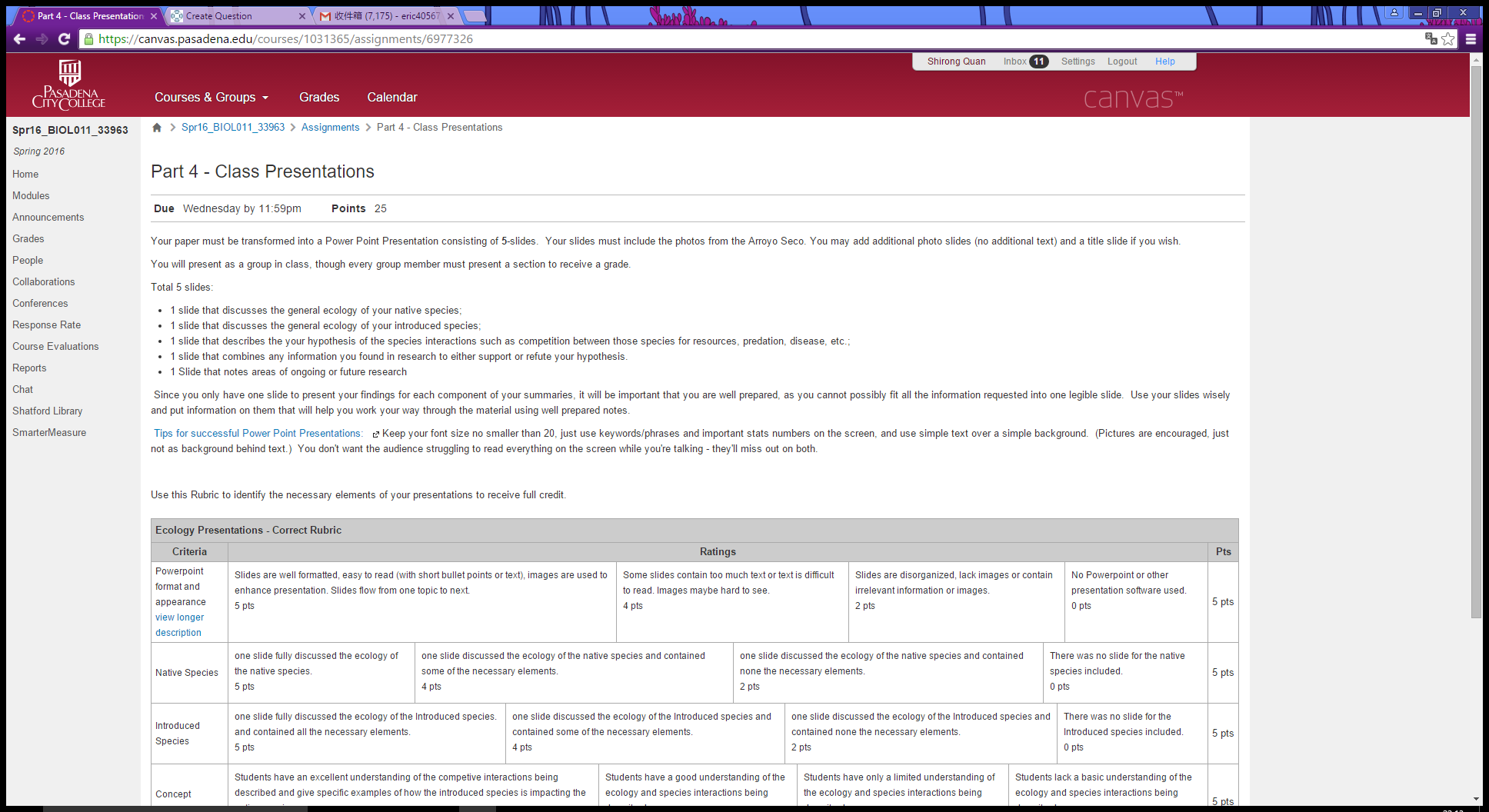Close the Gmail inbox tab
Screen dimensions: 1489x812
(x=450, y=15)
